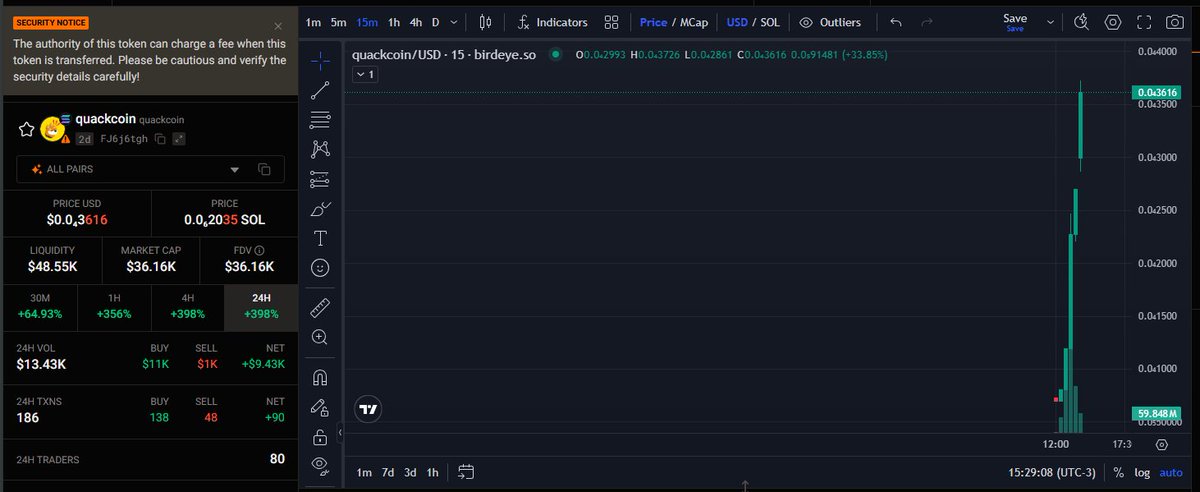Toggle chart to MCap view

pos(692,22)
